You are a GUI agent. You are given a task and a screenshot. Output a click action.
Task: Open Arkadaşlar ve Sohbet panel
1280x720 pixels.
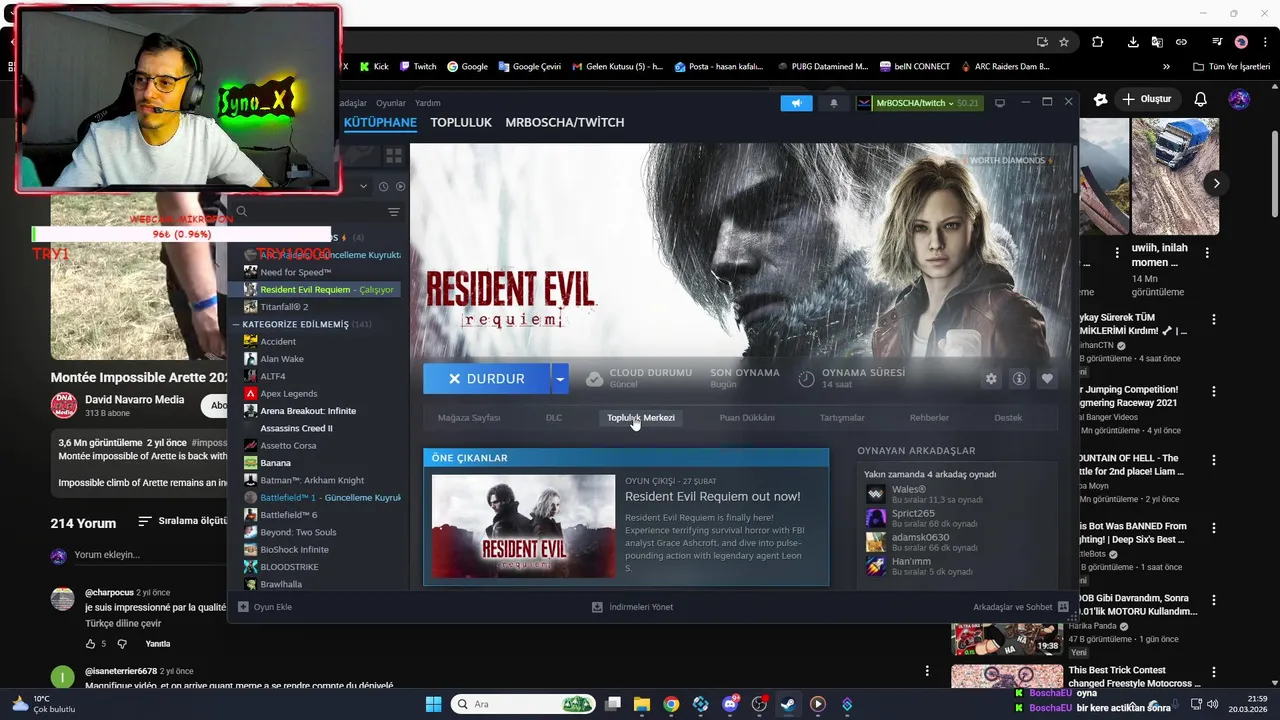point(1020,607)
